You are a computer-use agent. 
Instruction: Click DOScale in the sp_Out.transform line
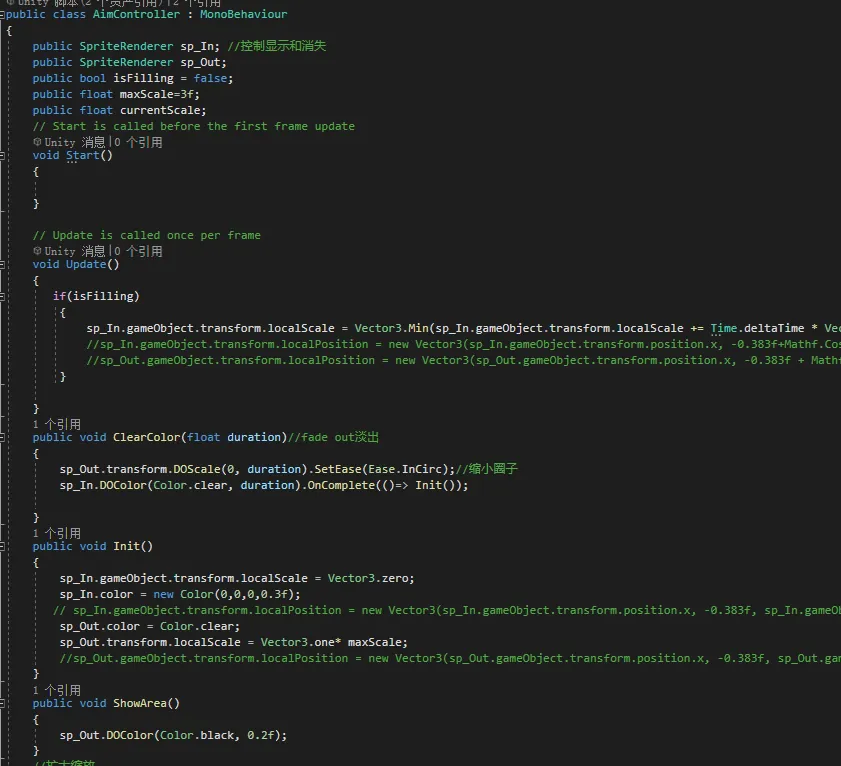pyautogui.click(x=196, y=469)
